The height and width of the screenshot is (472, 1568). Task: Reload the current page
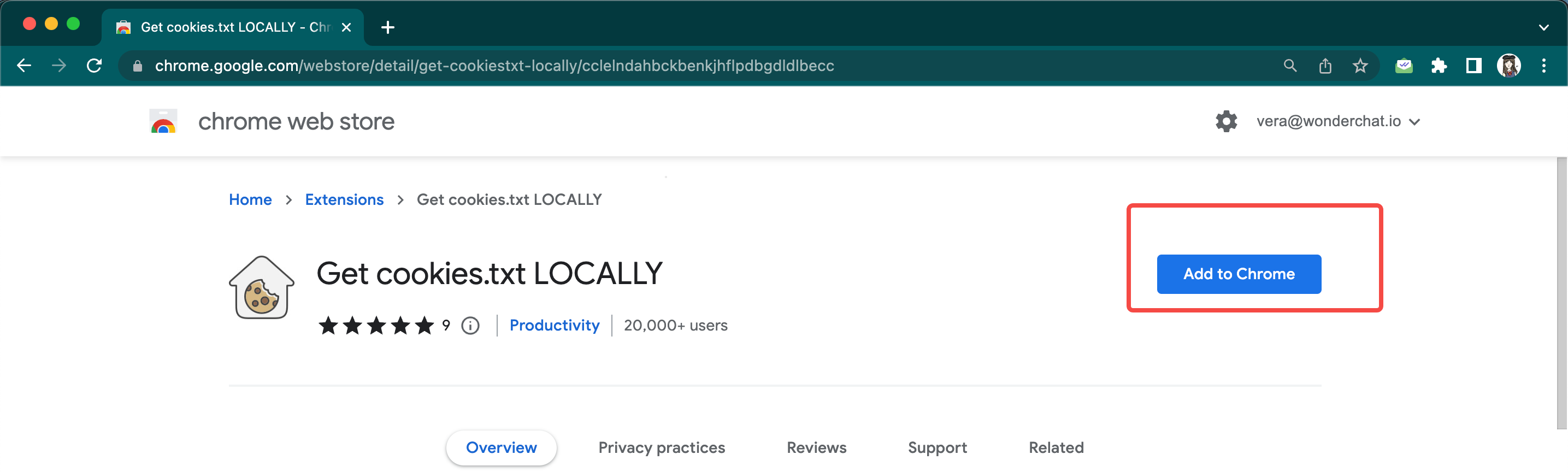[95, 66]
